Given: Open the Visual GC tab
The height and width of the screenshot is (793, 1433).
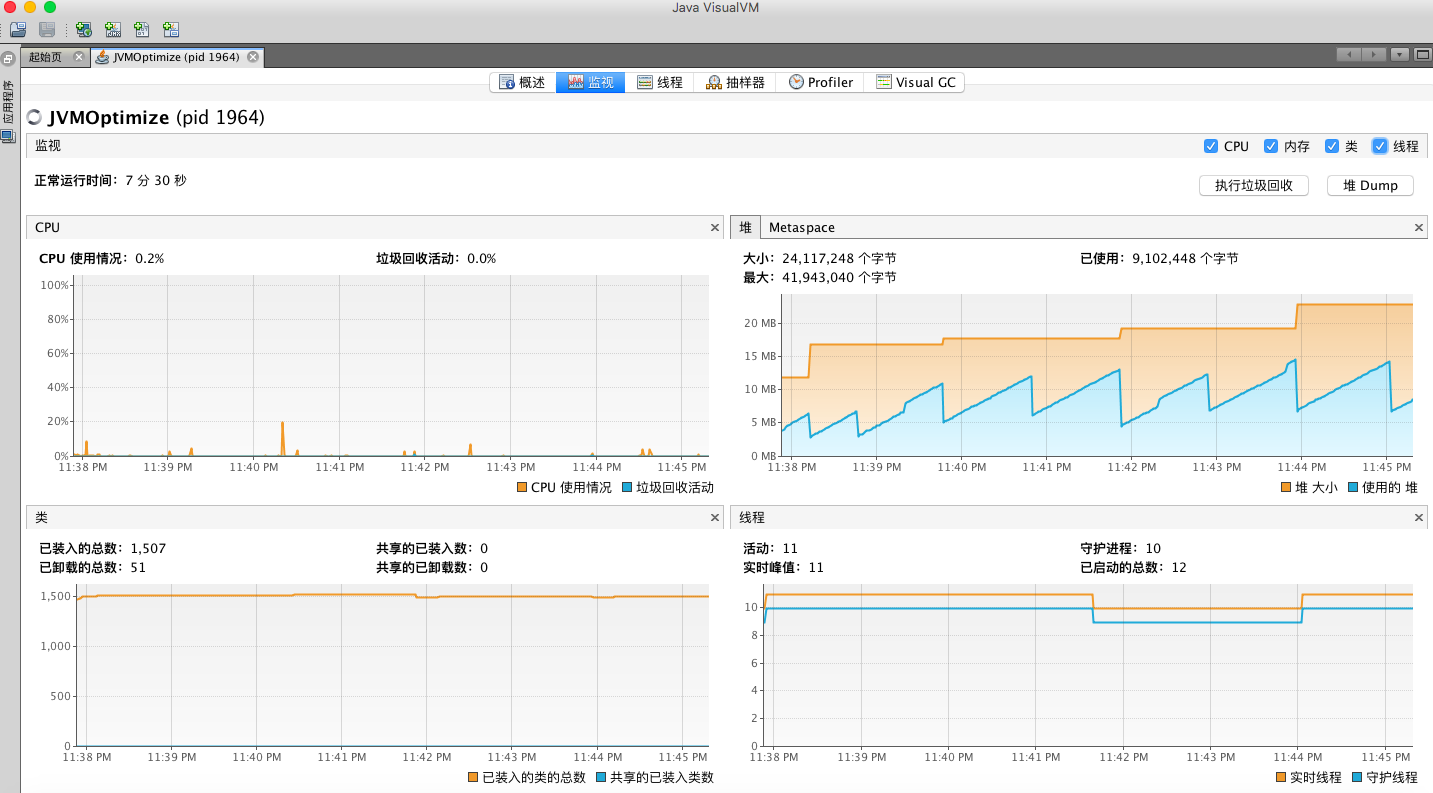Looking at the screenshot, I should (916, 83).
